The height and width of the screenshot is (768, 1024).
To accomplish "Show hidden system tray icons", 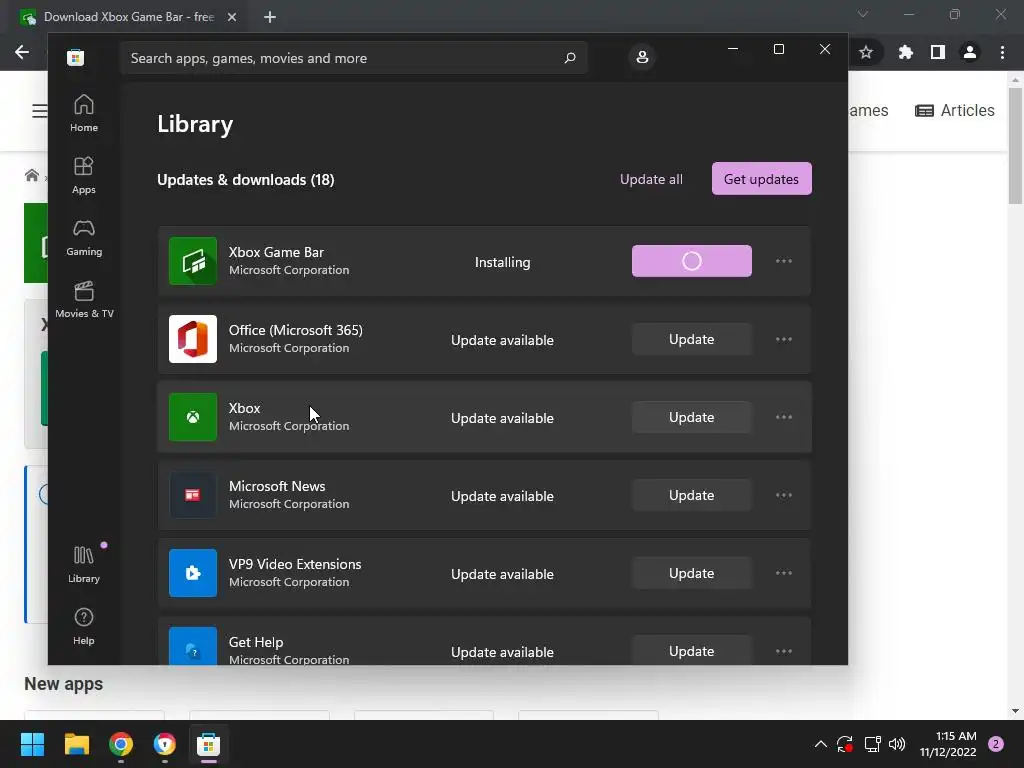I will coord(821,744).
